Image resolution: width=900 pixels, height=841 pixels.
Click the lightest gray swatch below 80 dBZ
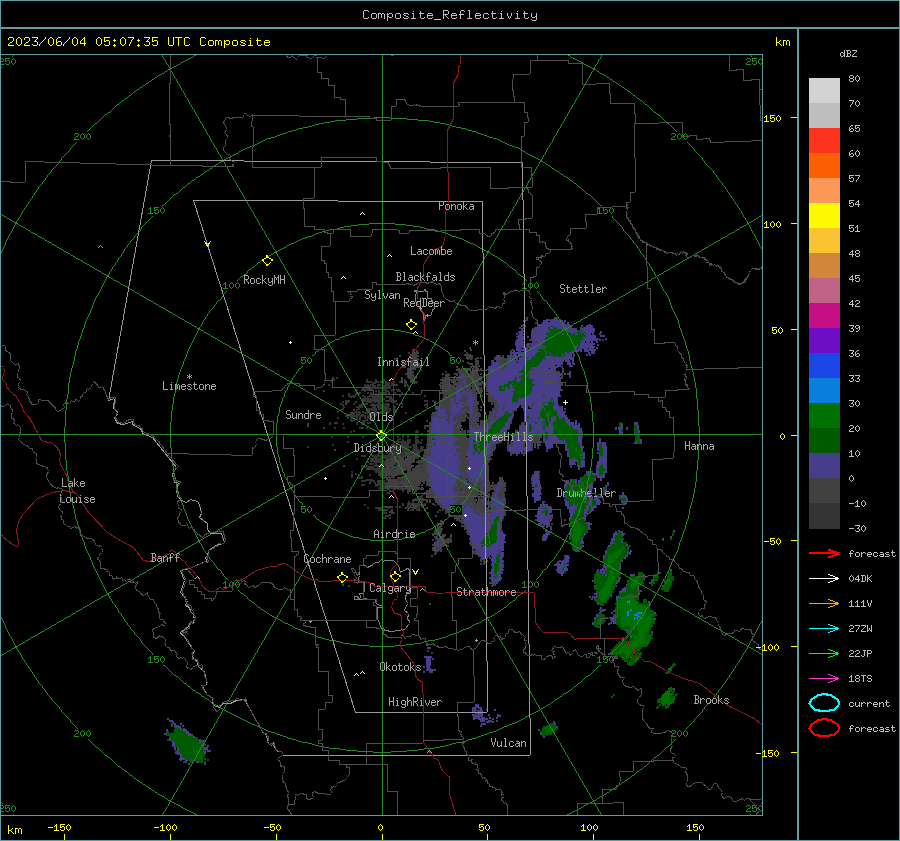pyautogui.click(x=824, y=91)
